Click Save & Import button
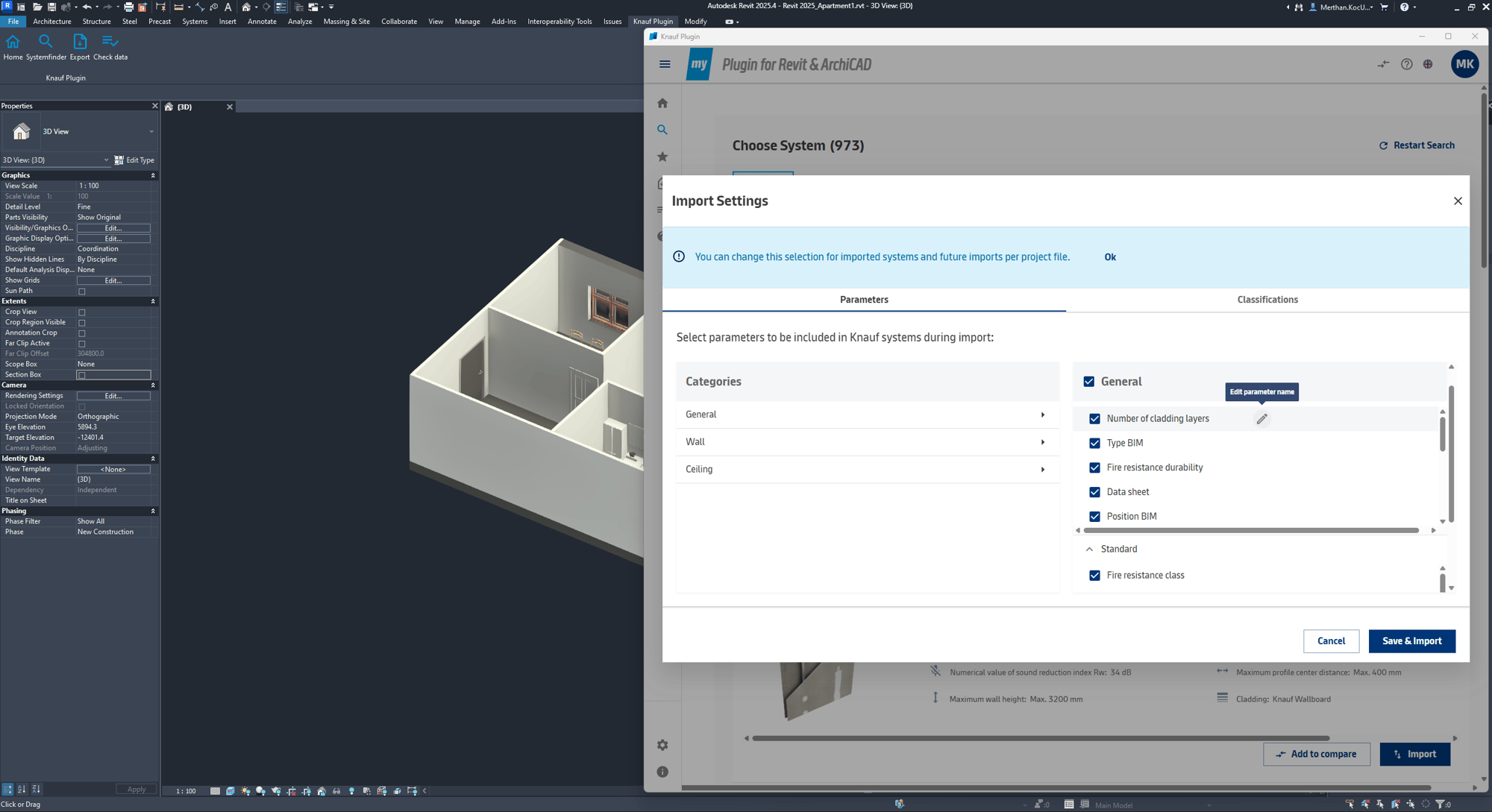 coord(1411,641)
